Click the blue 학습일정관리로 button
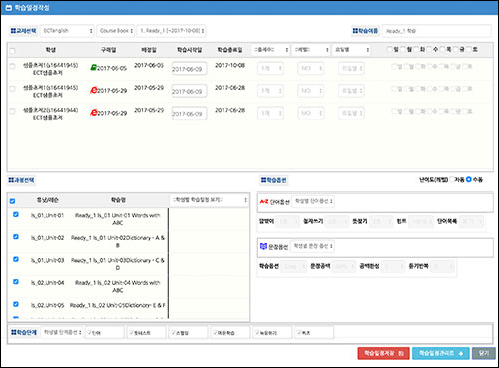The width and height of the screenshot is (499, 368). tap(441, 353)
